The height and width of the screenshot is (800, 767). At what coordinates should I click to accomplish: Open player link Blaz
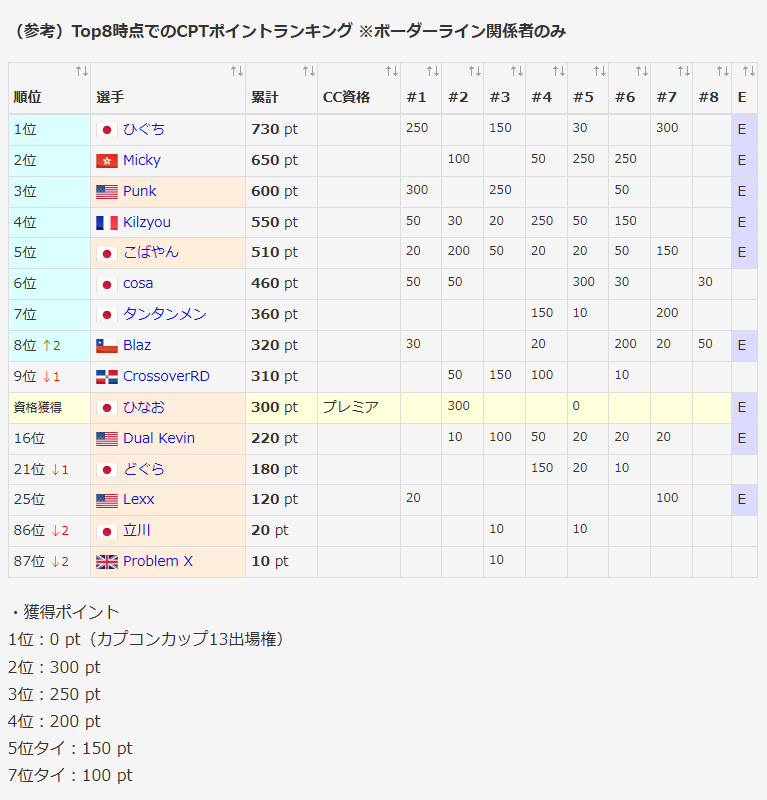tap(137, 345)
